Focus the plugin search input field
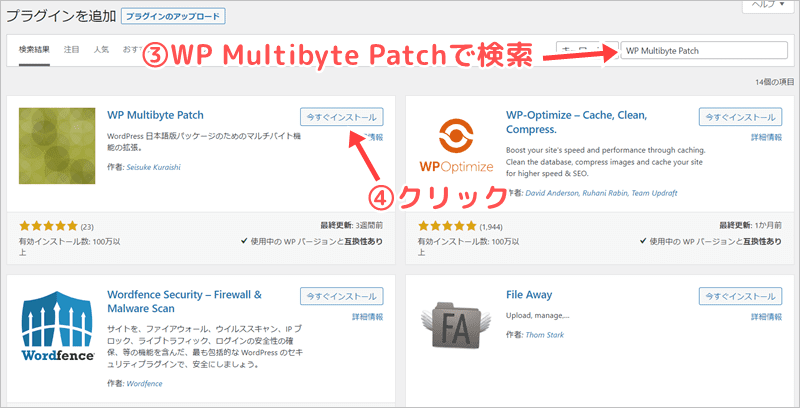This screenshot has height=408, width=800. (x=703, y=50)
